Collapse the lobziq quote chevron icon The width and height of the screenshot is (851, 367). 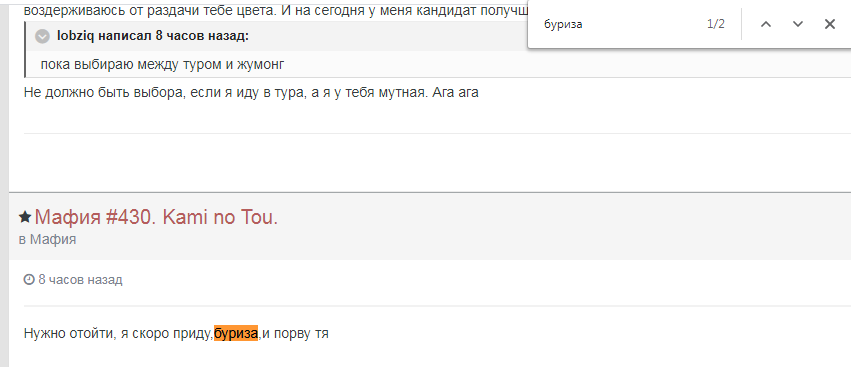coord(42,36)
